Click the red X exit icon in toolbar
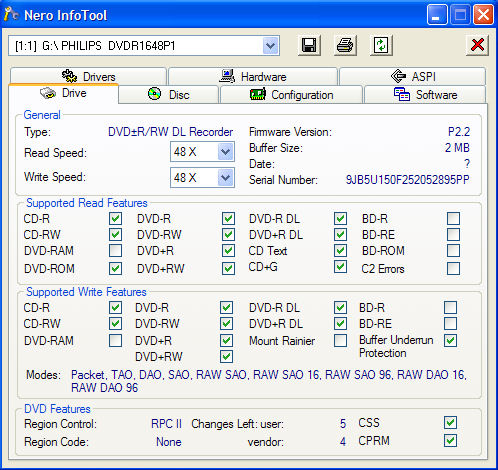Image resolution: width=498 pixels, height=470 pixels. [477, 45]
